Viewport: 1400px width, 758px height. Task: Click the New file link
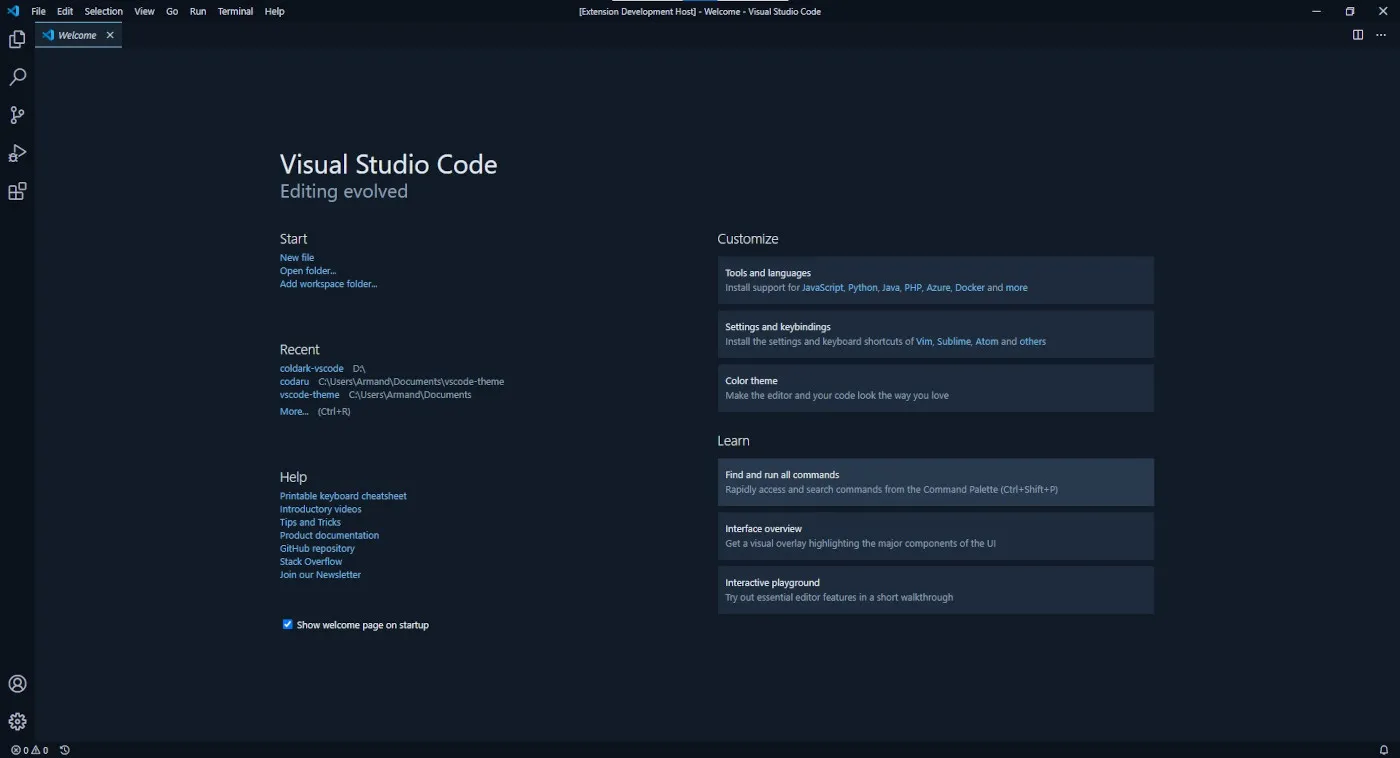point(297,258)
